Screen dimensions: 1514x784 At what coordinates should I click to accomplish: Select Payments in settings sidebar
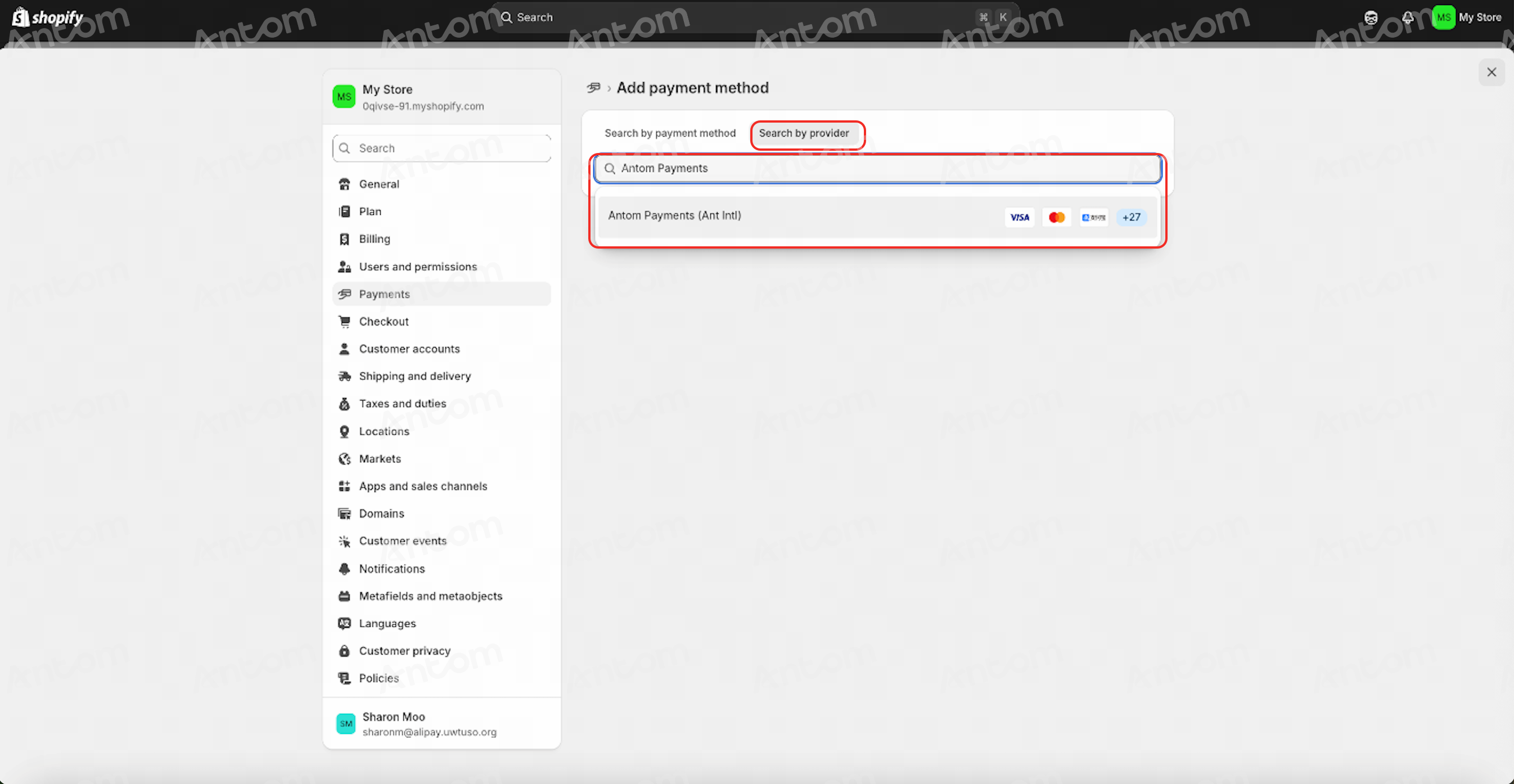tap(441, 294)
